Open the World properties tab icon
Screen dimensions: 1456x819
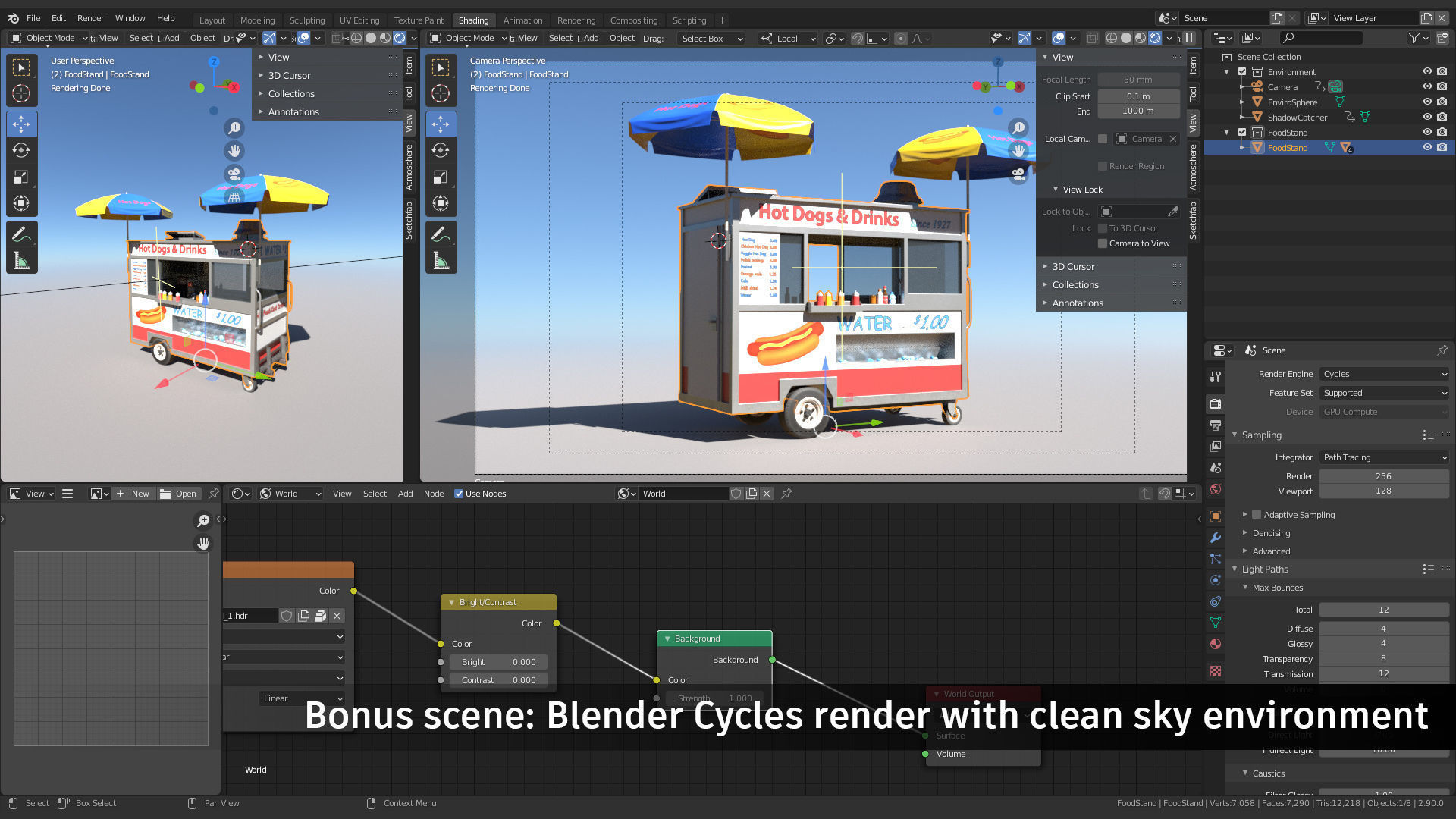tap(1216, 489)
